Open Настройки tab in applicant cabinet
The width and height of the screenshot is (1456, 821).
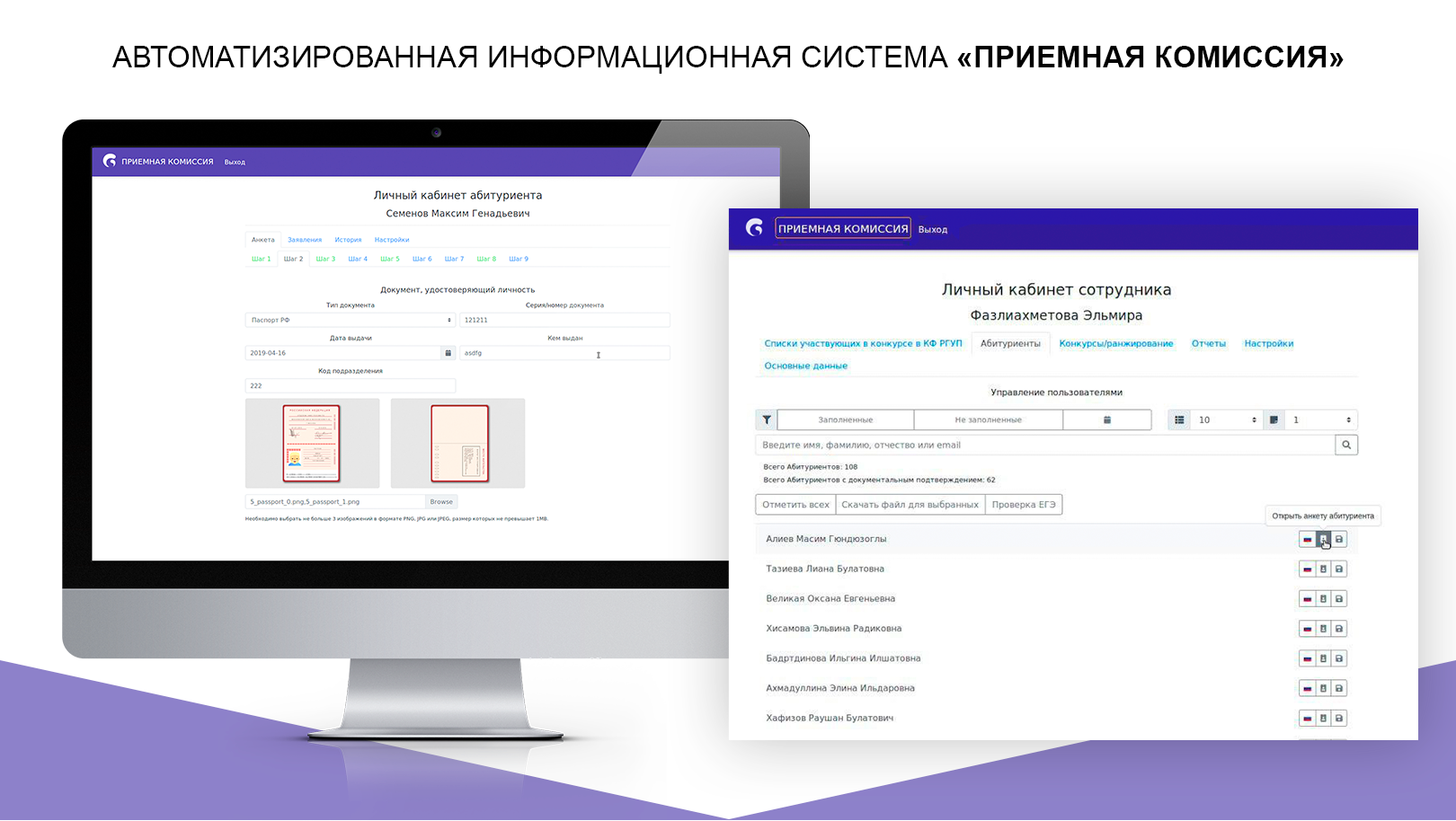[x=392, y=240]
